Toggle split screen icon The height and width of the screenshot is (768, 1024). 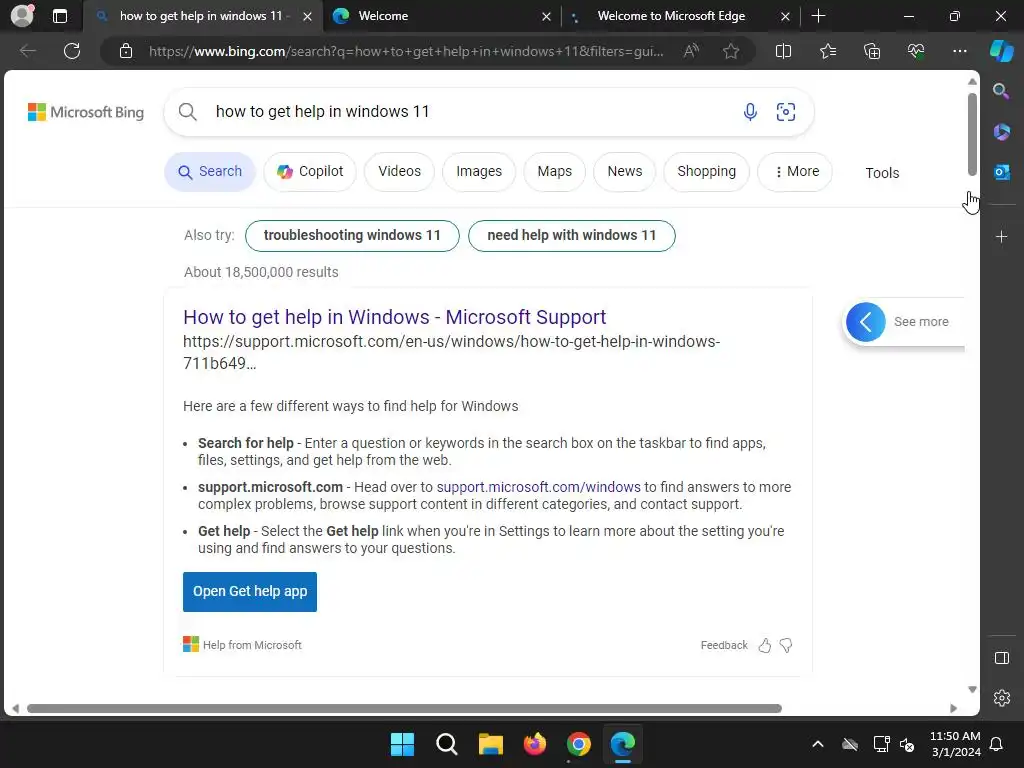783,51
